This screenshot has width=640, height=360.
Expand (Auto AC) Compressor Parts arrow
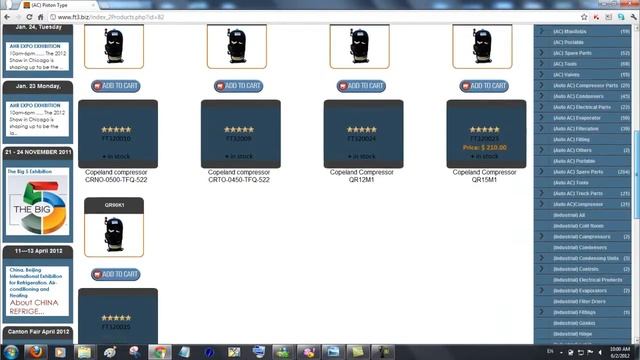(x=541, y=85)
